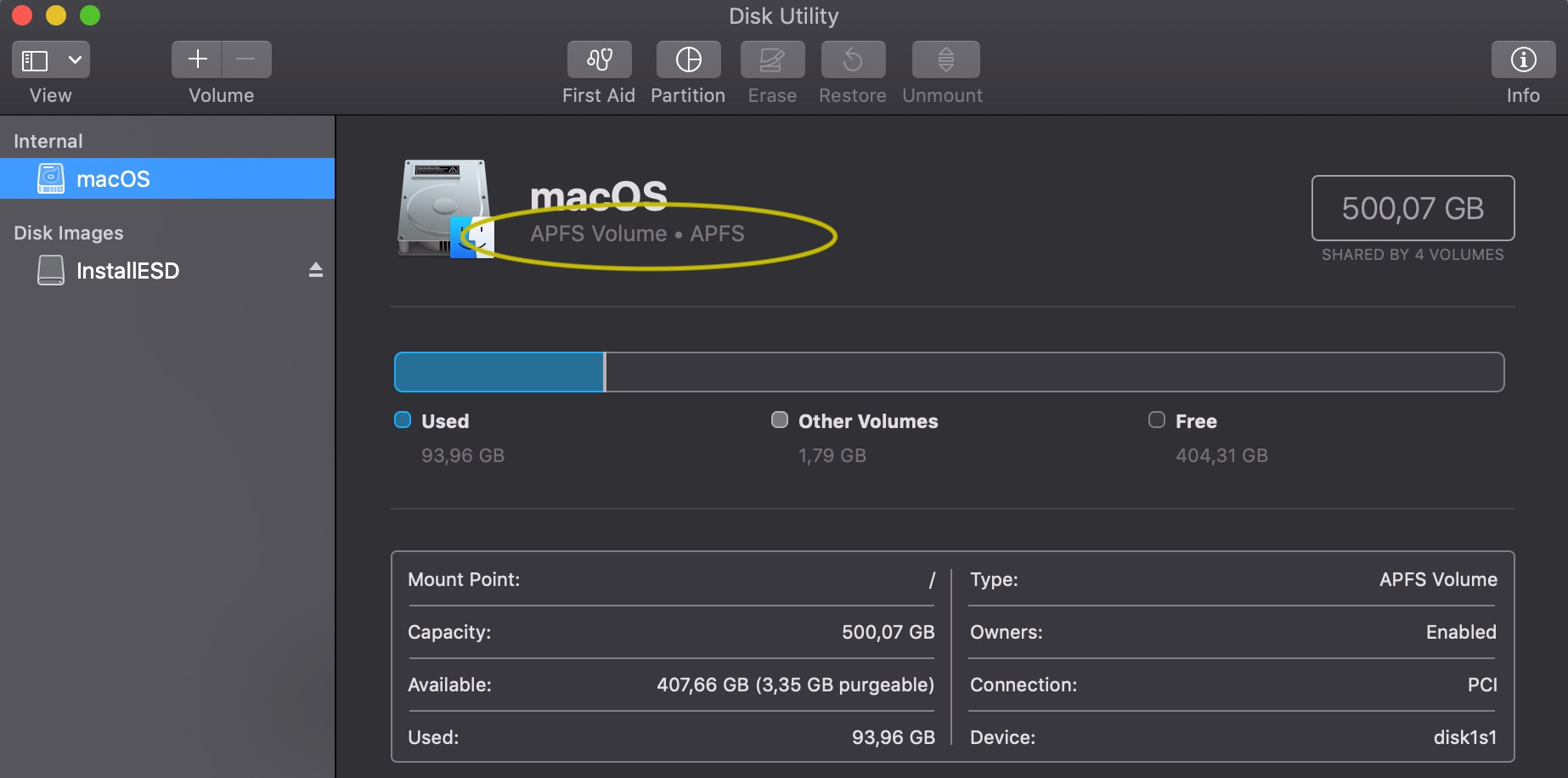Click the macOS sidebar disk icon
Screen dimensions: 1568x778
tap(51, 178)
